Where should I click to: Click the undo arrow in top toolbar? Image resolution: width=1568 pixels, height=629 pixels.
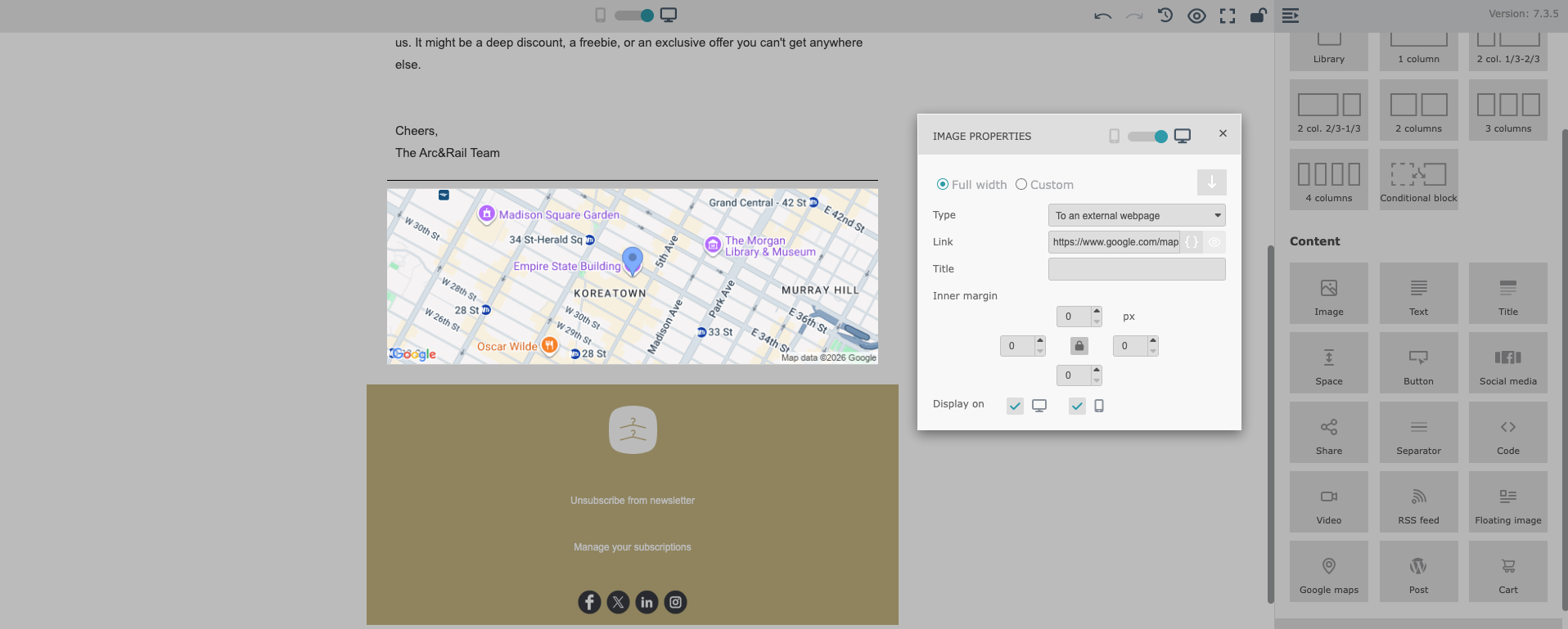[1102, 16]
